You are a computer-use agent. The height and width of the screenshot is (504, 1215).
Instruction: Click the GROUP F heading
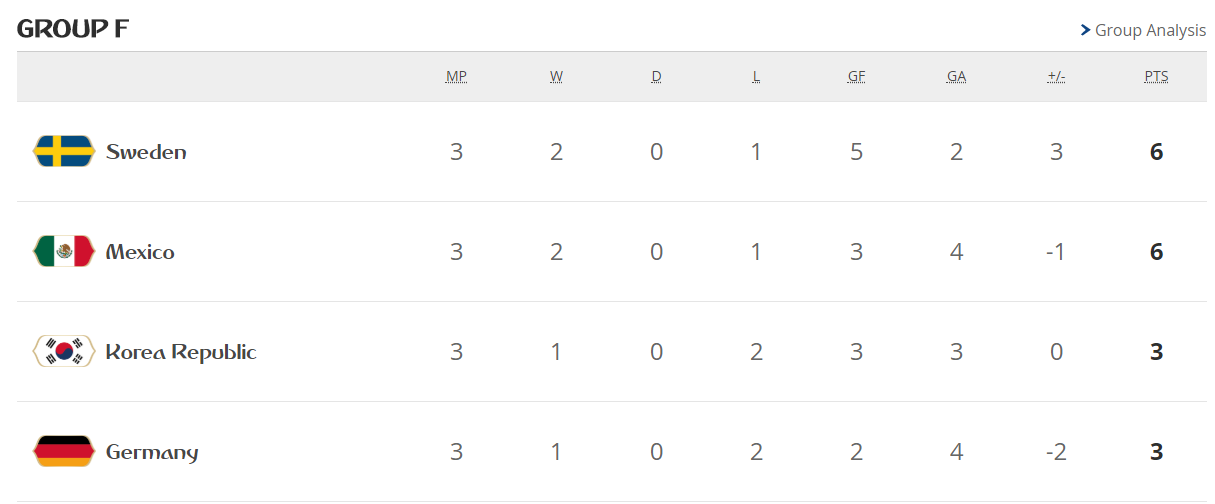point(73,29)
